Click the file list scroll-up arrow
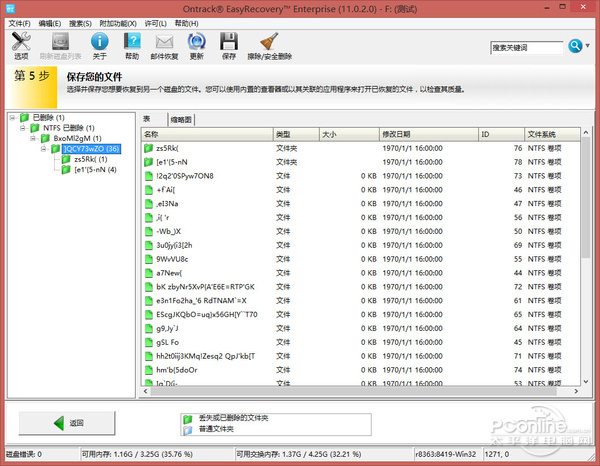Screen dimensions: 600x466 click(585, 132)
